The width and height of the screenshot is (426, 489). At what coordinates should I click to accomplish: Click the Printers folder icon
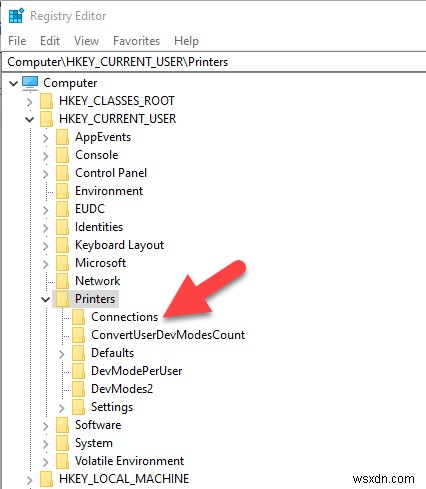pos(62,299)
